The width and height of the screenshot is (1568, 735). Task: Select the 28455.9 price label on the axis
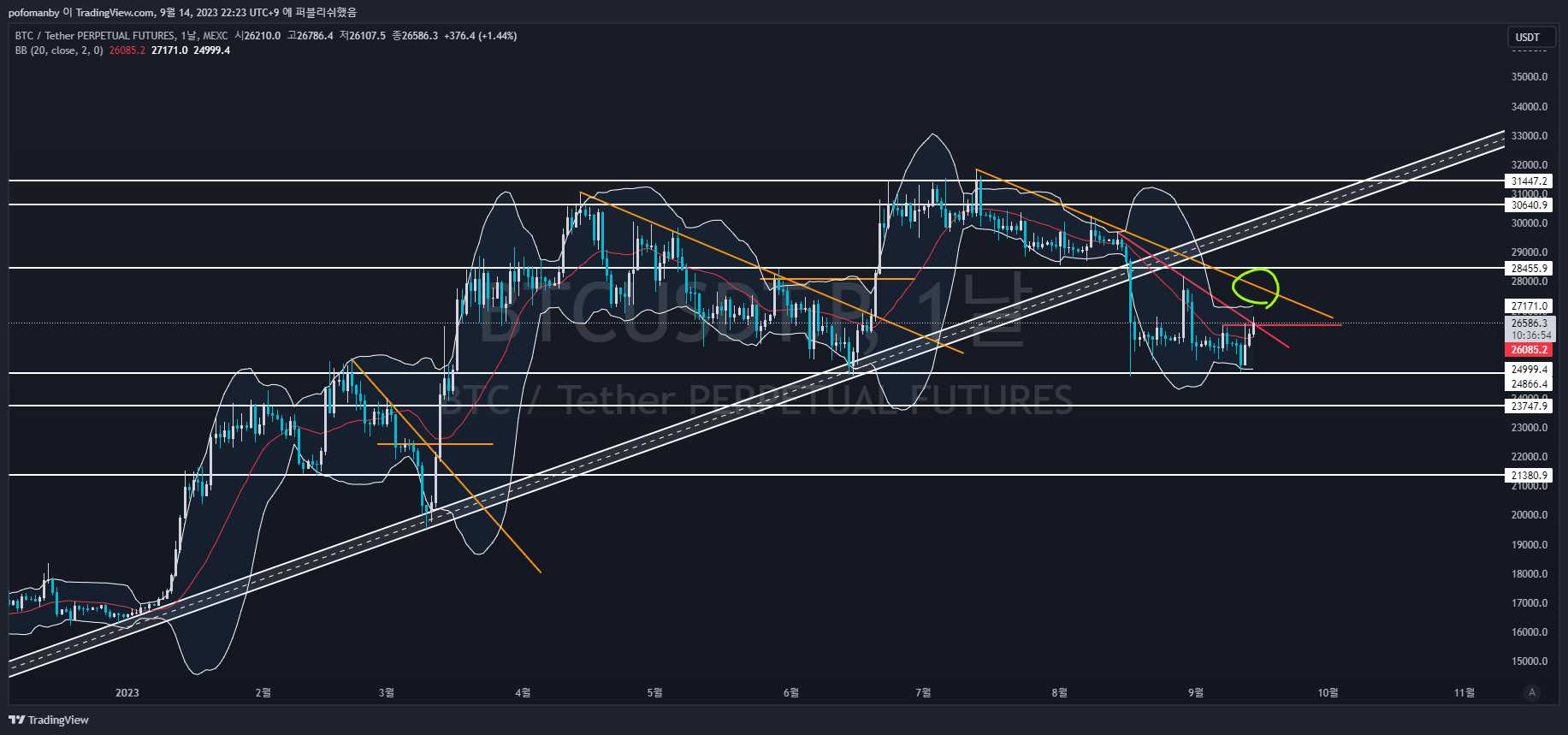pyautogui.click(x=1529, y=268)
